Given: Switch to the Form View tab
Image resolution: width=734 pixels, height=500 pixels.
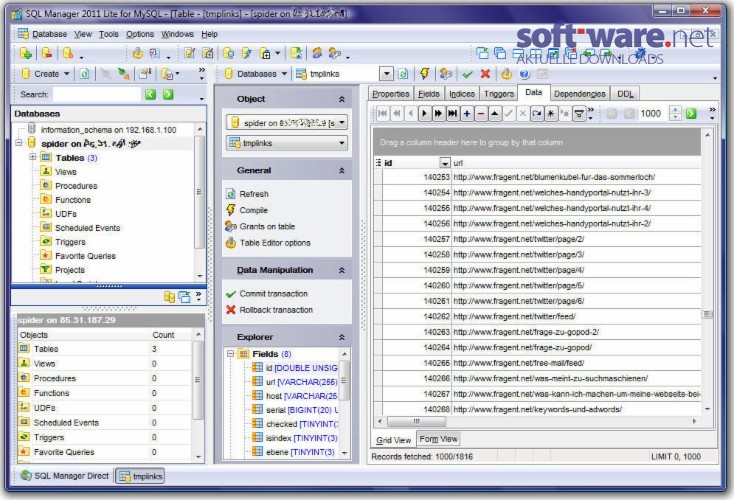Looking at the screenshot, I should [x=438, y=439].
